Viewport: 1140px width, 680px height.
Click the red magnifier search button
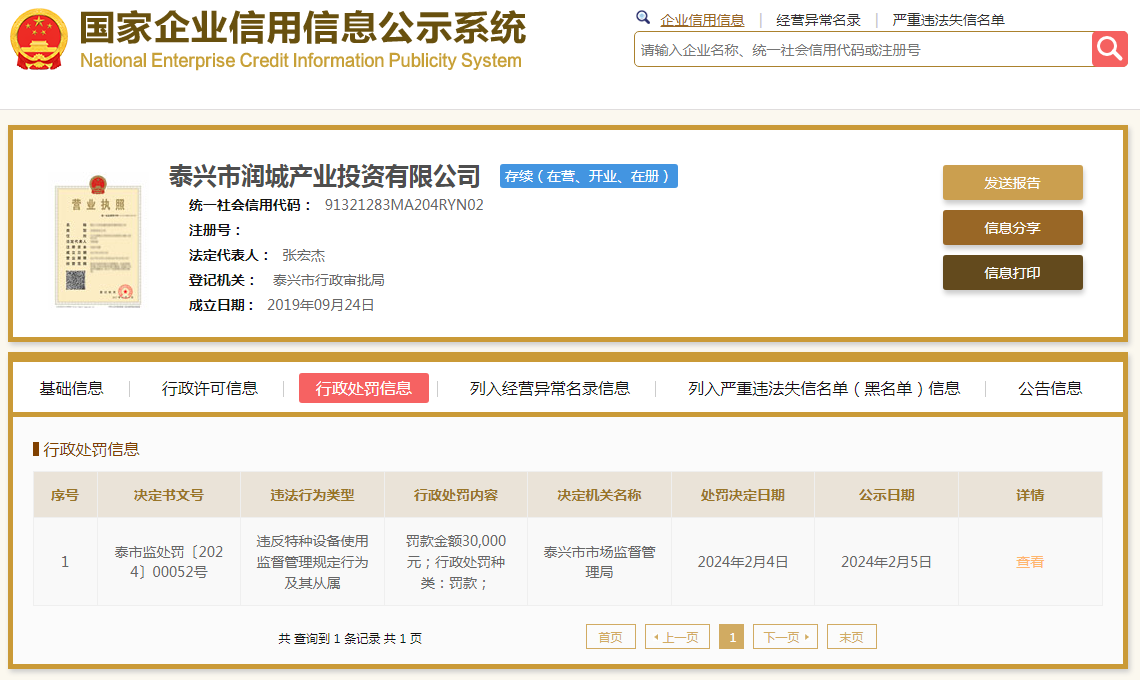pos(1109,49)
